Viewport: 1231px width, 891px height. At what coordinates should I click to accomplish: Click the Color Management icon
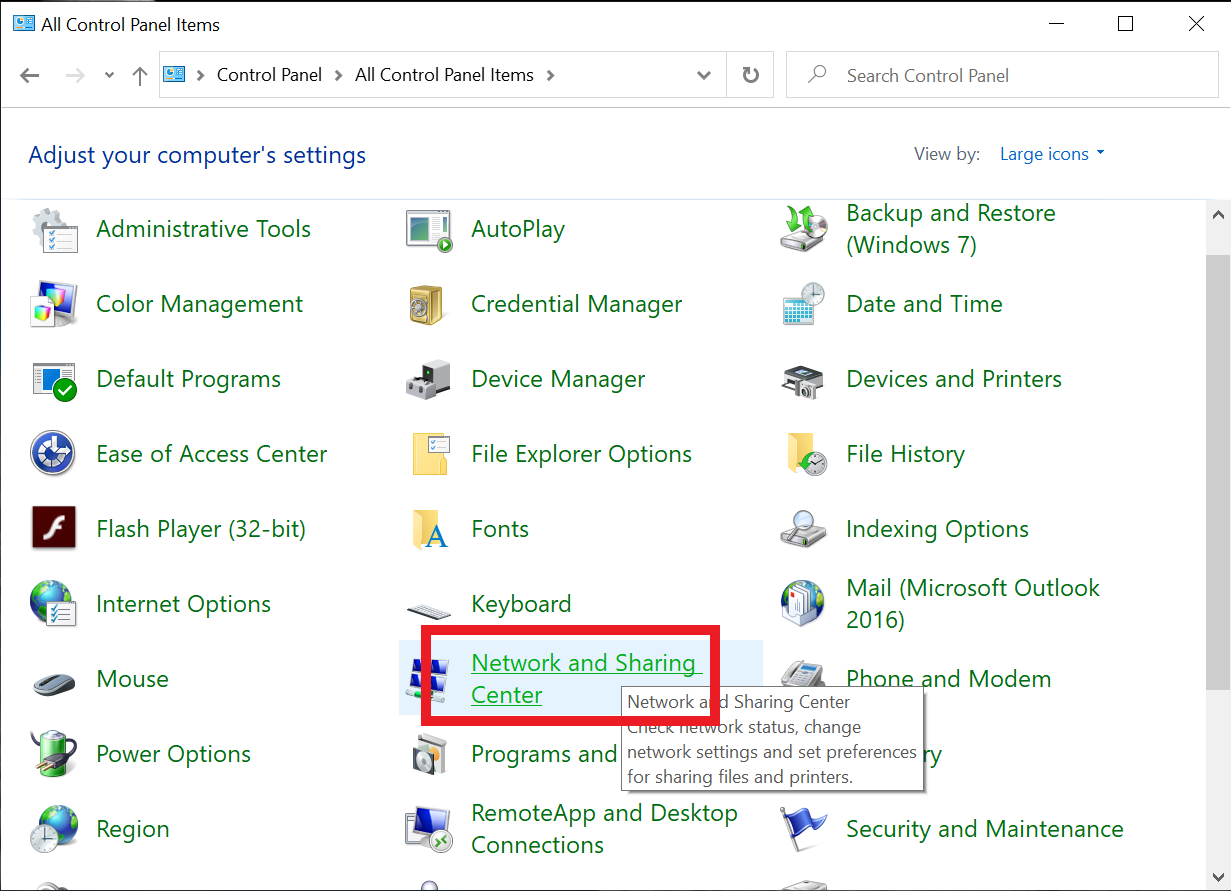coord(54,304)
